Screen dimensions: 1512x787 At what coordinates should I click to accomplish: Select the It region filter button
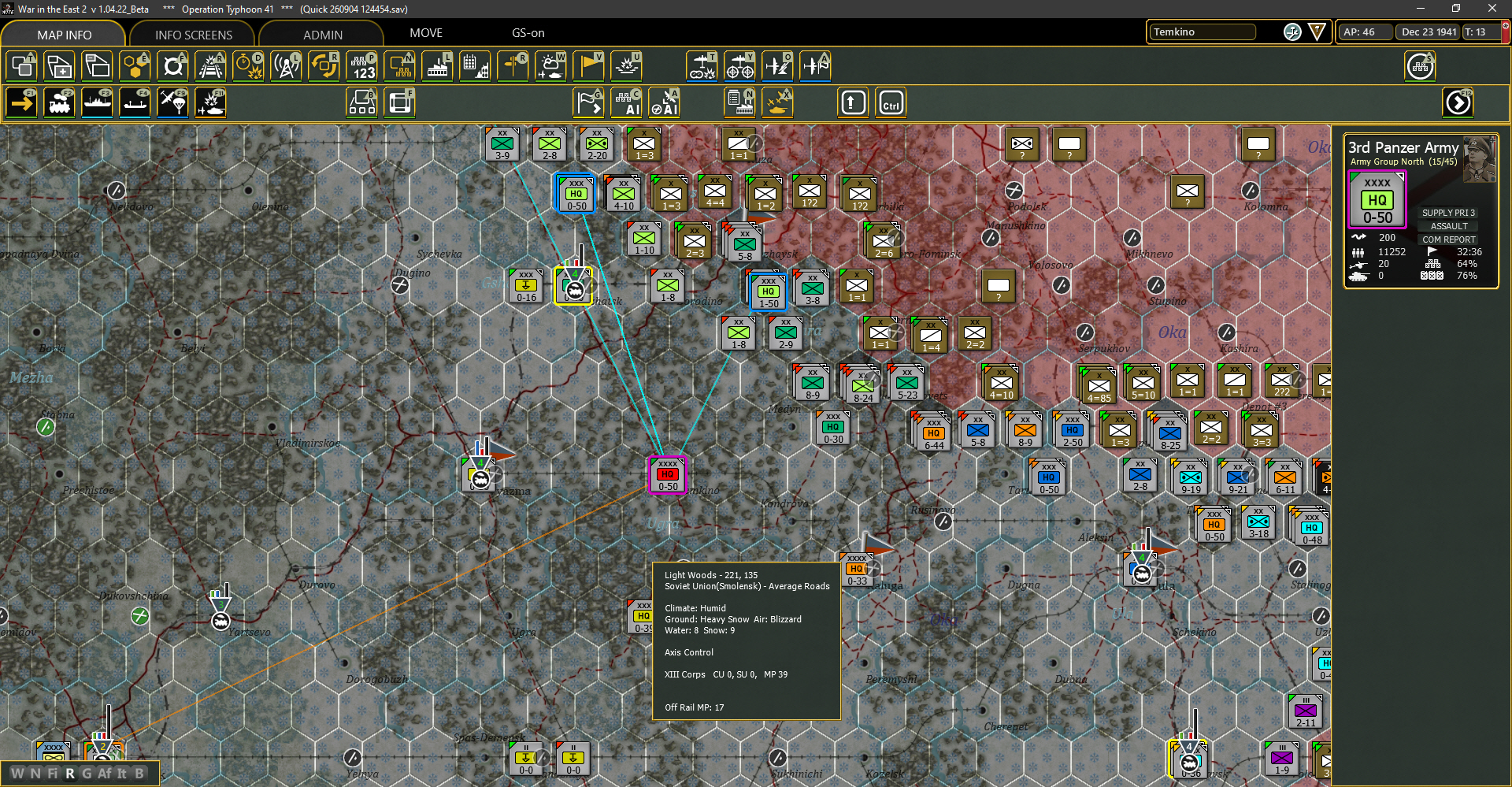(122, 773)
